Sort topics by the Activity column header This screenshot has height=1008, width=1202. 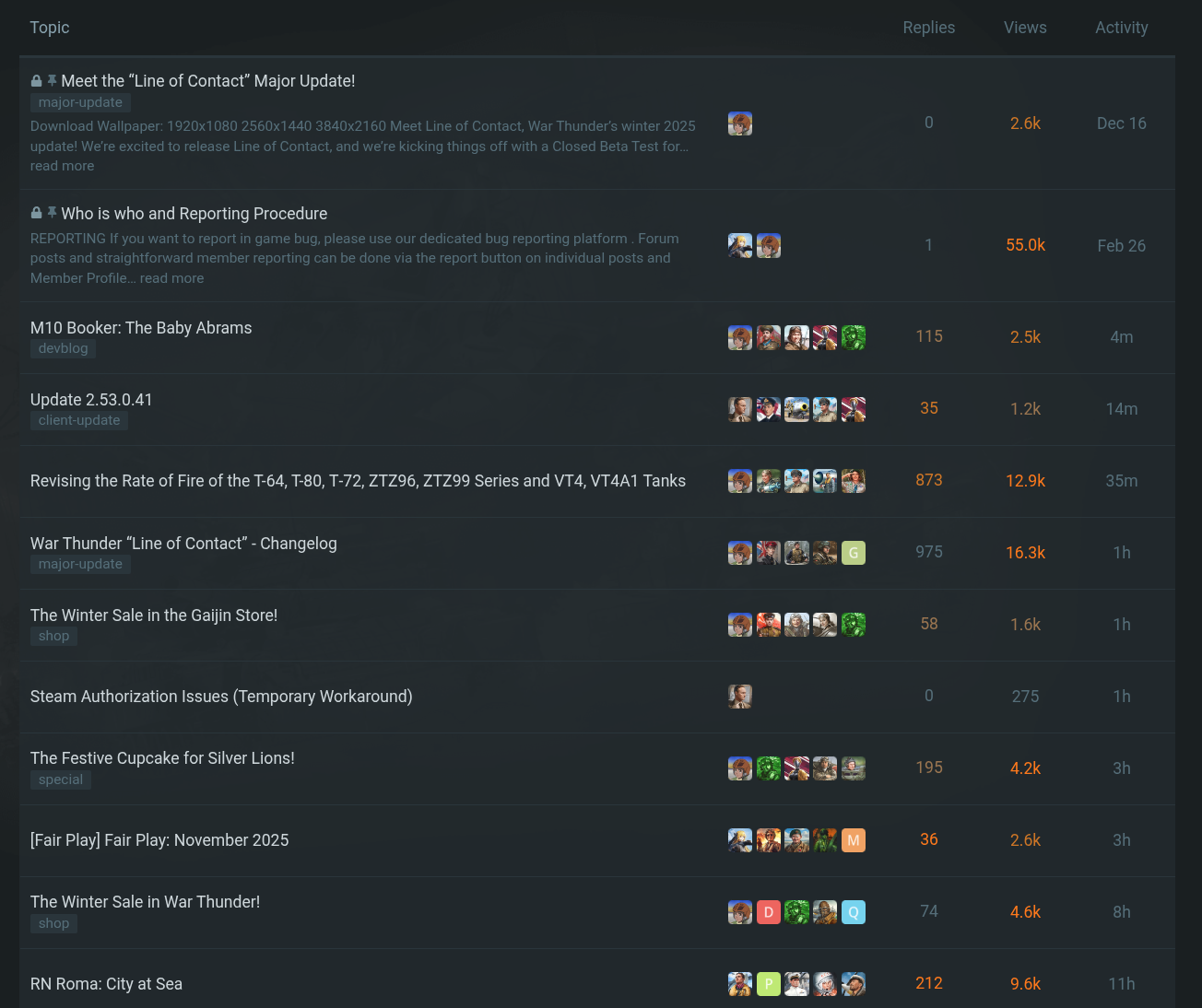coord(1122,28)
